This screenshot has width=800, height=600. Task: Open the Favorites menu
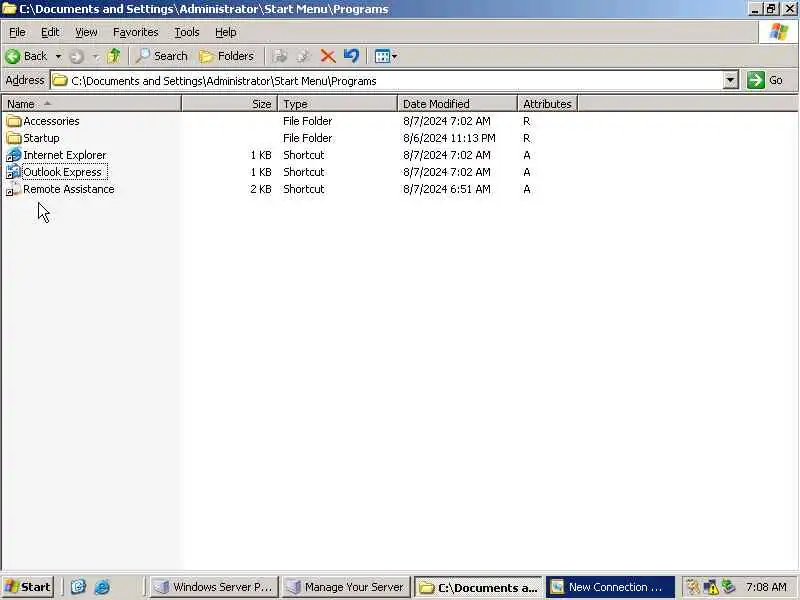pos(136,32)
